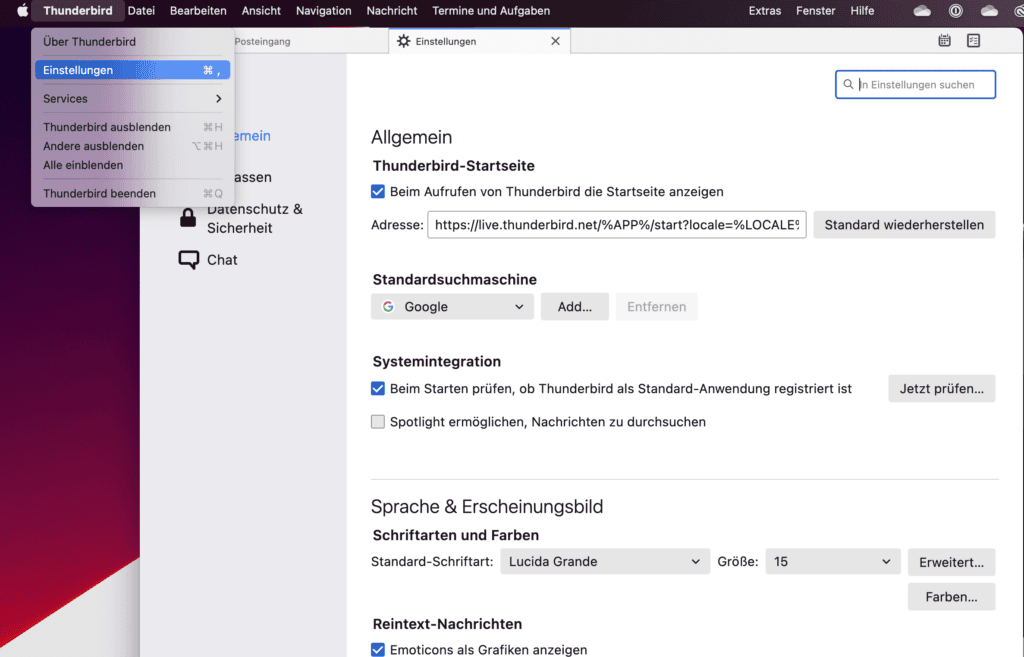The height and width of the screenshot is (657, 1024).
Task: Open the Größe font size dropdown
Action: tap(832, 562)
